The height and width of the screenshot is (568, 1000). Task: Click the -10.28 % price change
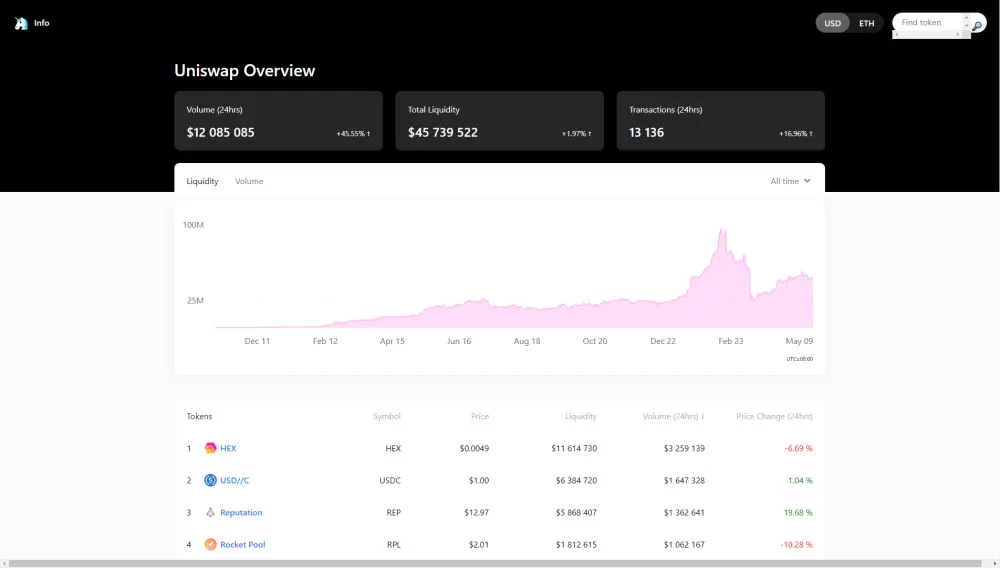point(796,544)
